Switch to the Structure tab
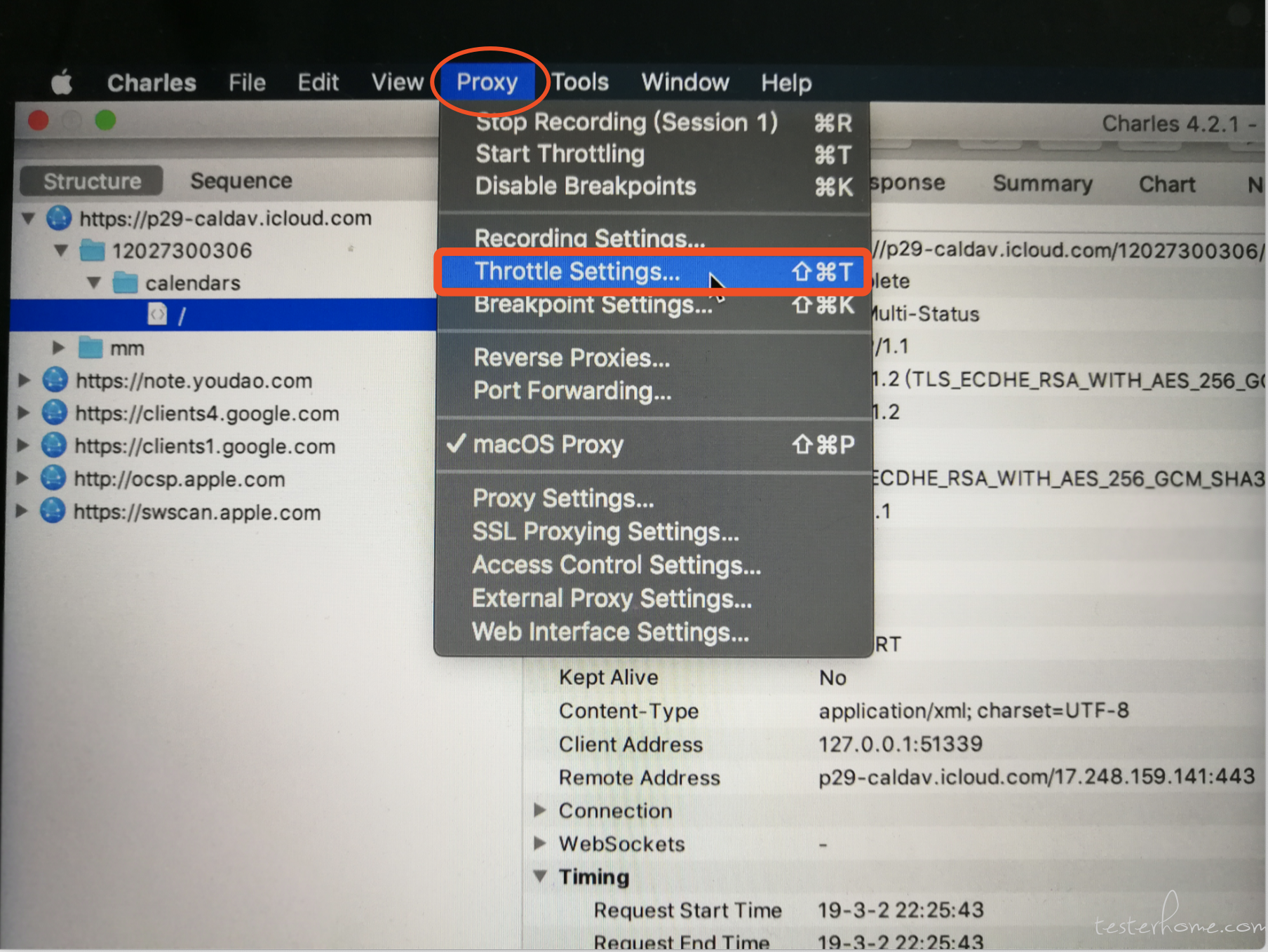 tap(92, 182)
